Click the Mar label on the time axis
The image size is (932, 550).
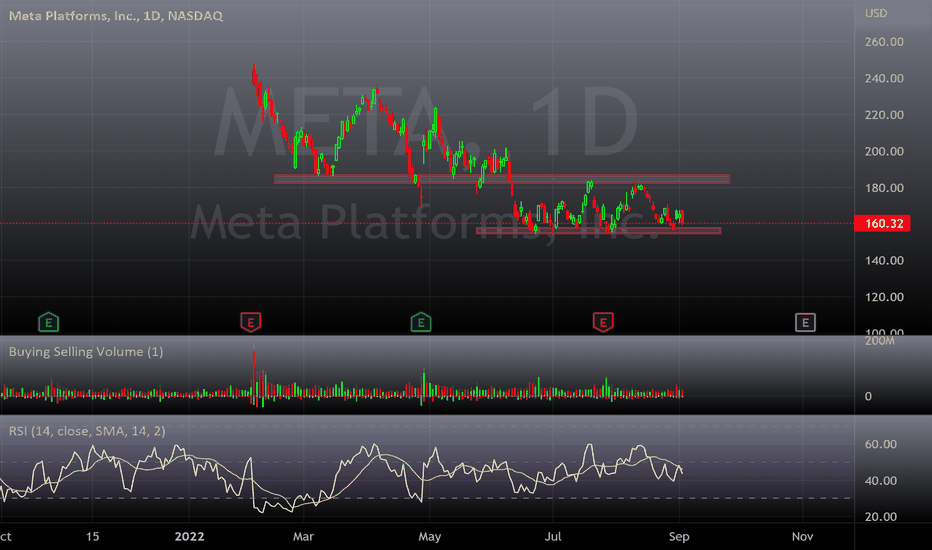pyautogui.click(x=303, y=536)
